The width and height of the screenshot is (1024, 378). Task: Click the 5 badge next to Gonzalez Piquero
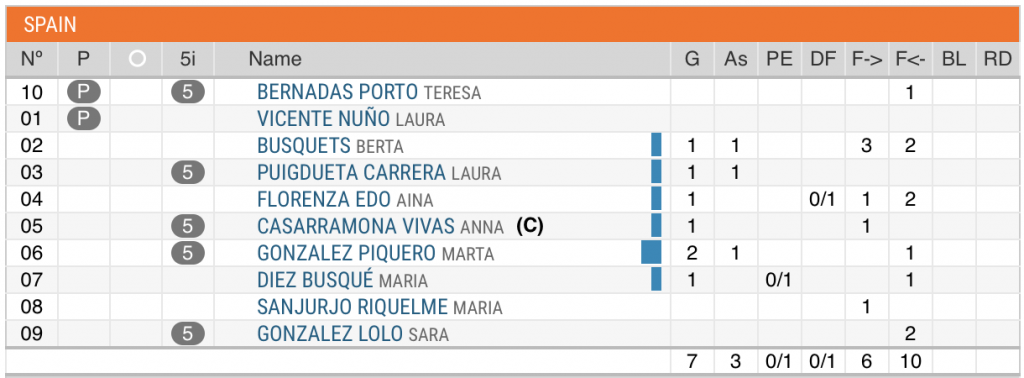point(188,253)
